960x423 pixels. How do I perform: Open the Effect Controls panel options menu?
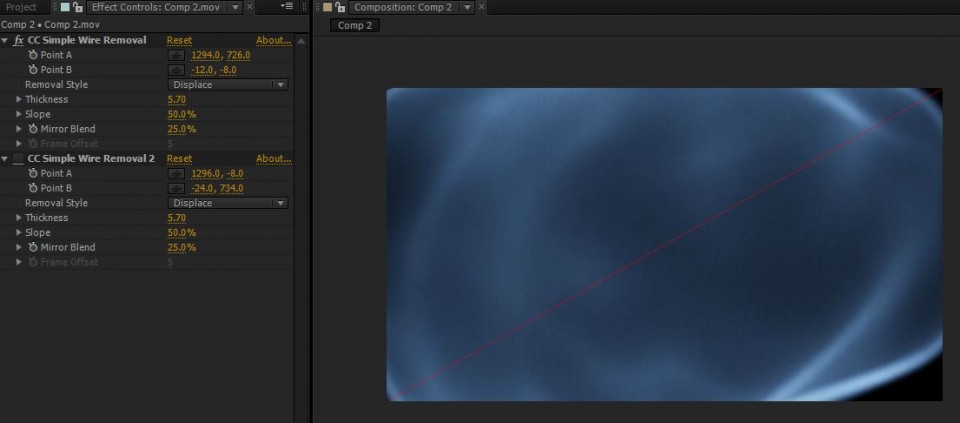288,7
